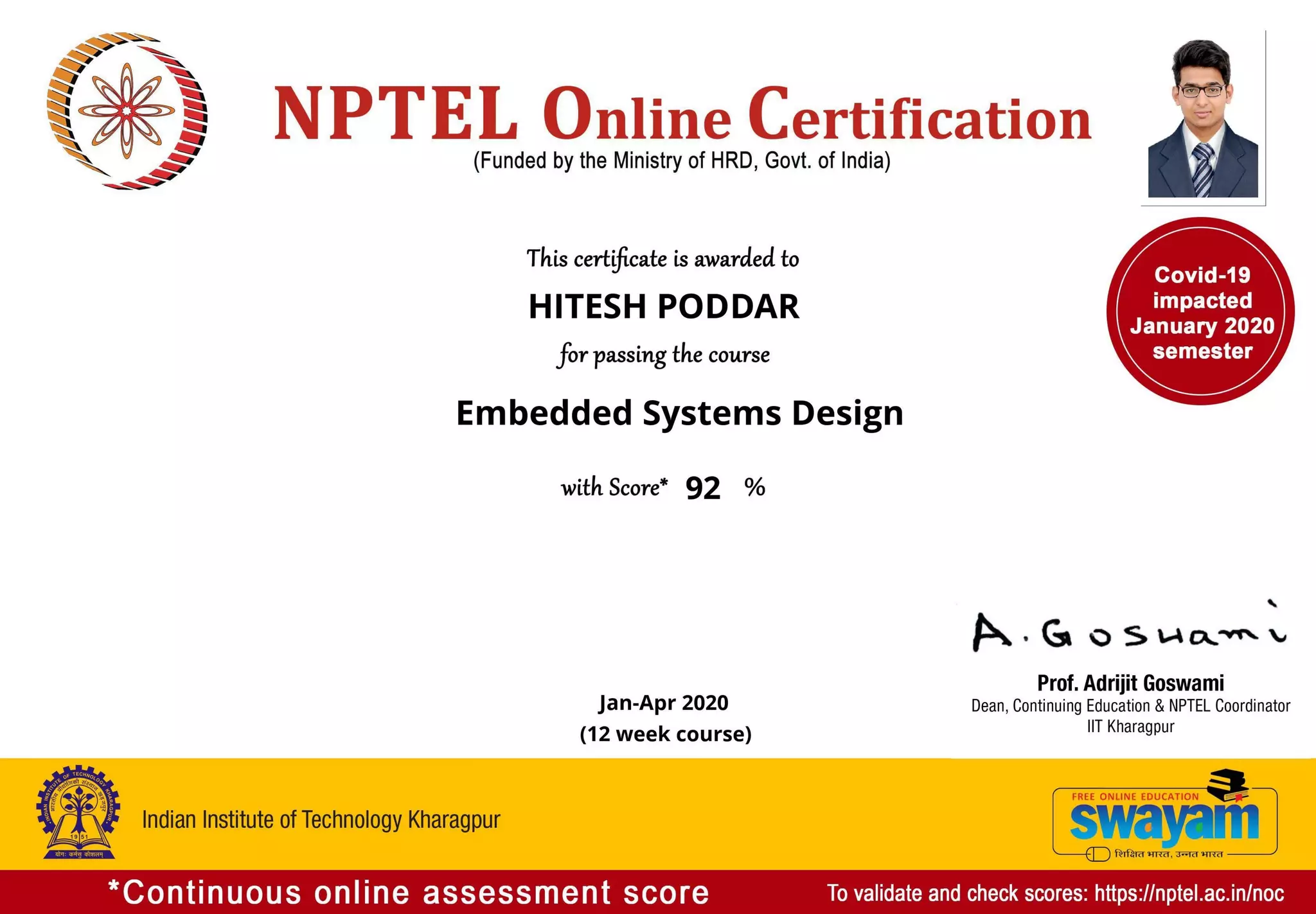Screen dimensions: 1316x914
Task: Click the 'Jan-Apr 2020' date text
Action: (x=664, y=703)
